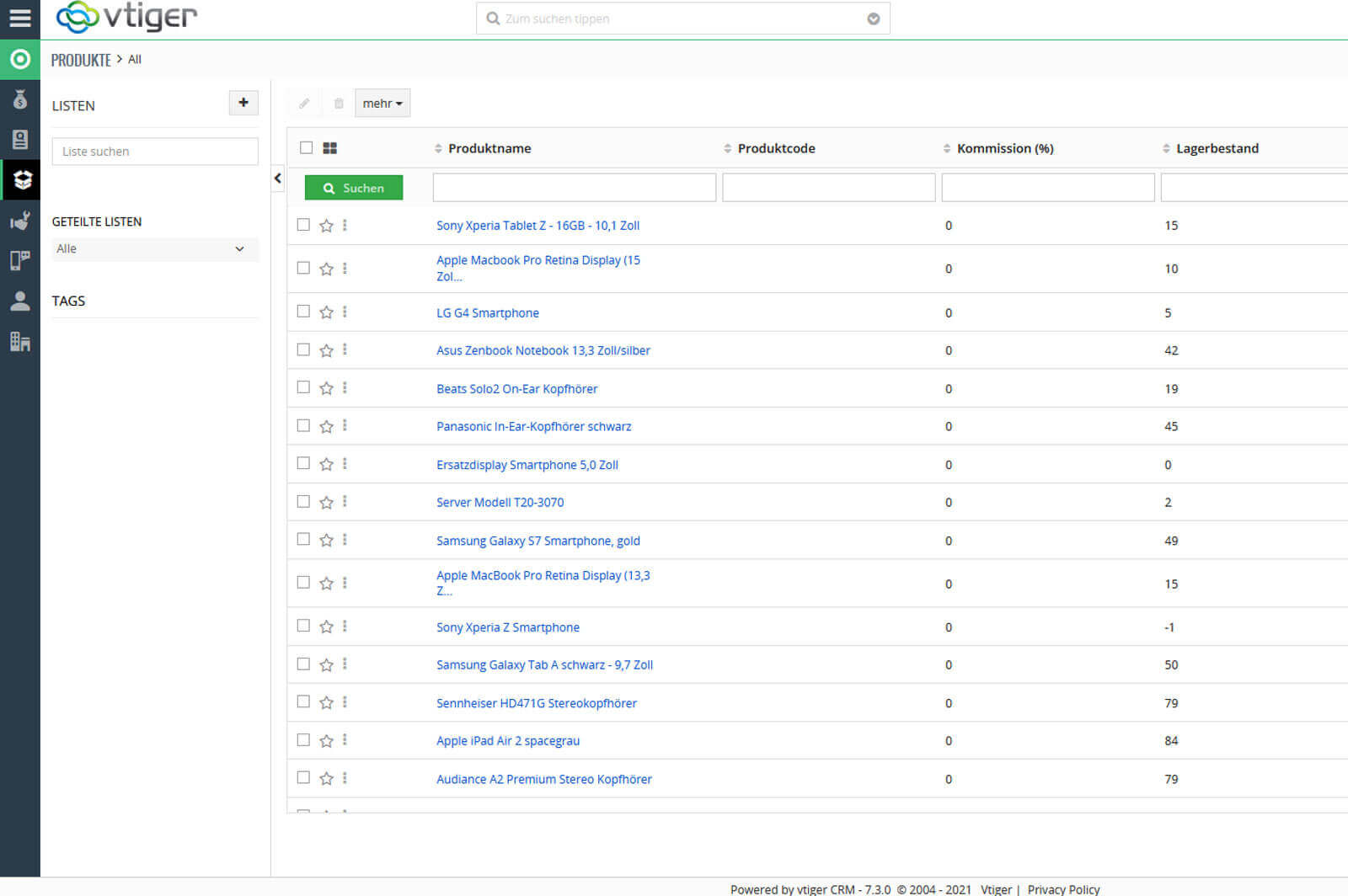Click the green Suchen button
The width and height of the screenshot is (1348, 896).
(354, 188)
